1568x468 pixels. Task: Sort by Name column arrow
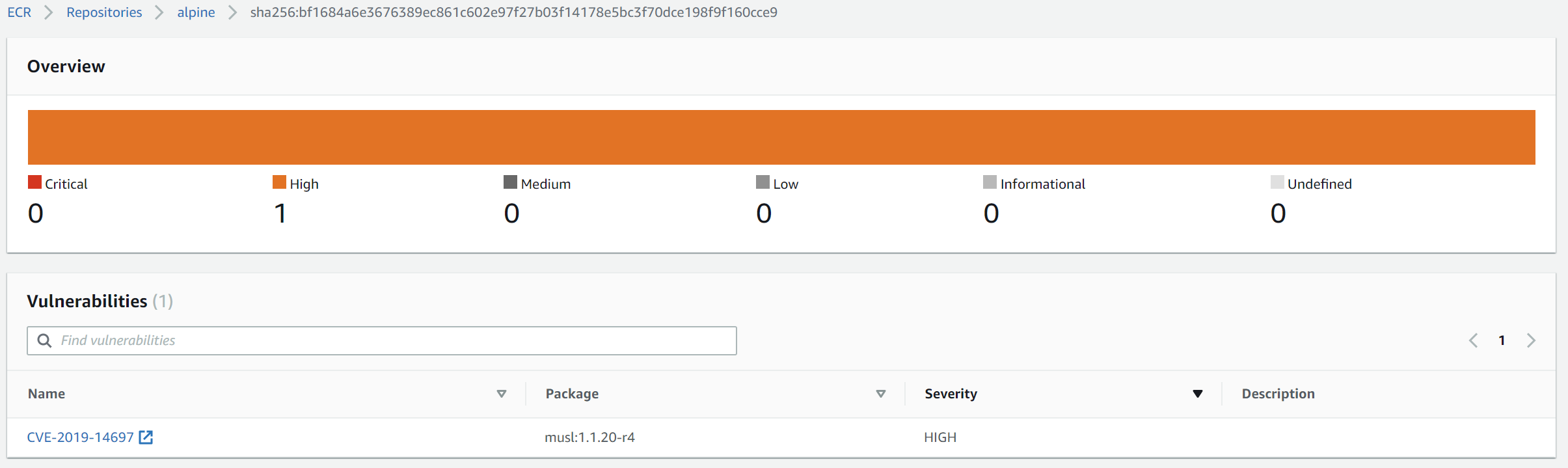[x=502, y=394]
